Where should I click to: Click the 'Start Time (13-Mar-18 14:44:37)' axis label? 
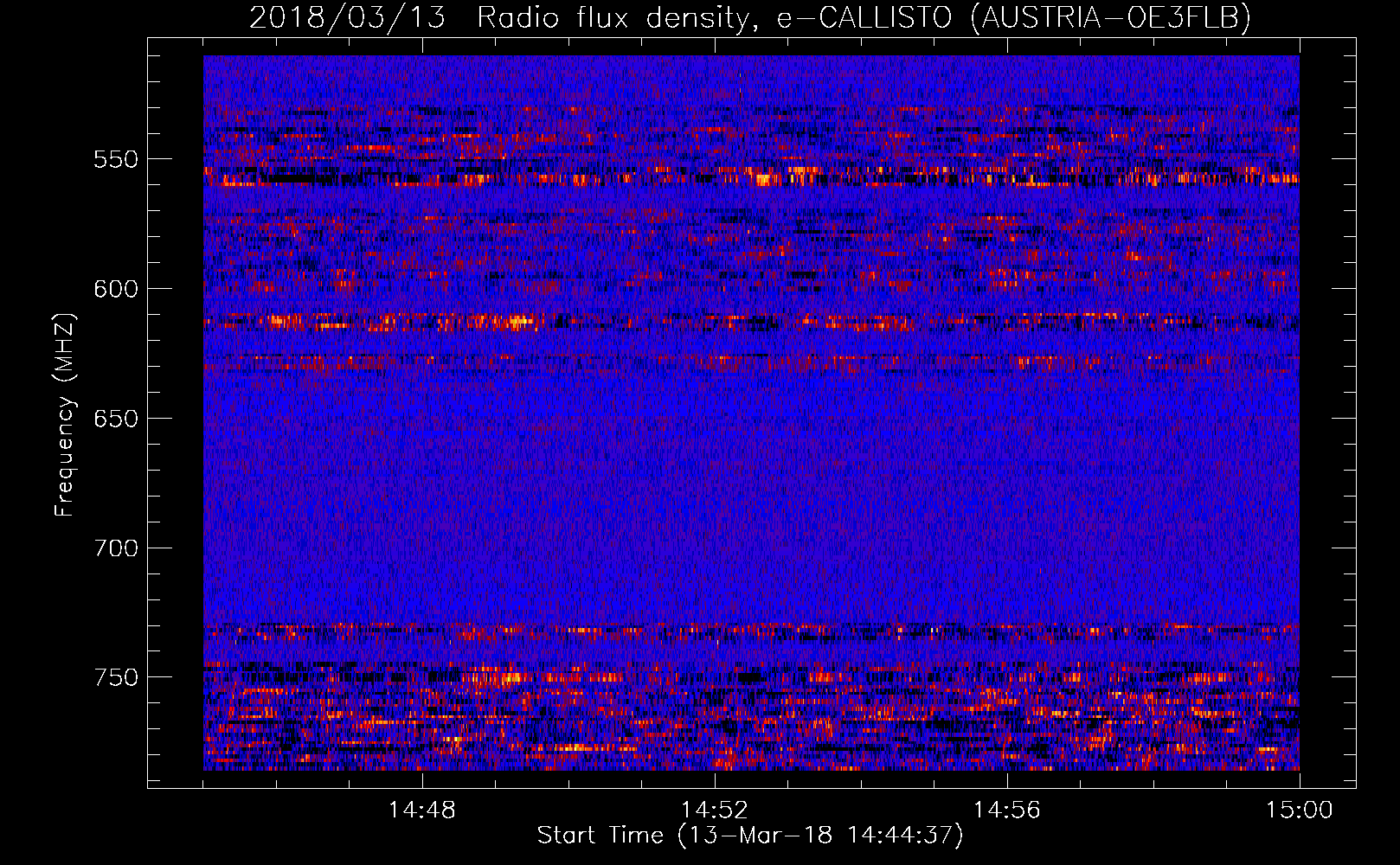point(750,836)
